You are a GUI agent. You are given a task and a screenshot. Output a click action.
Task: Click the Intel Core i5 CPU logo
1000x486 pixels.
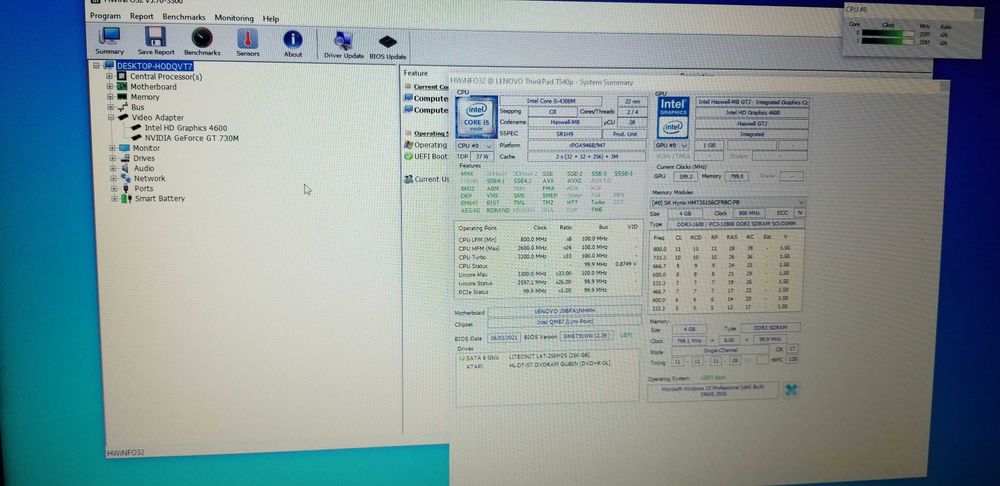[476, 116]
